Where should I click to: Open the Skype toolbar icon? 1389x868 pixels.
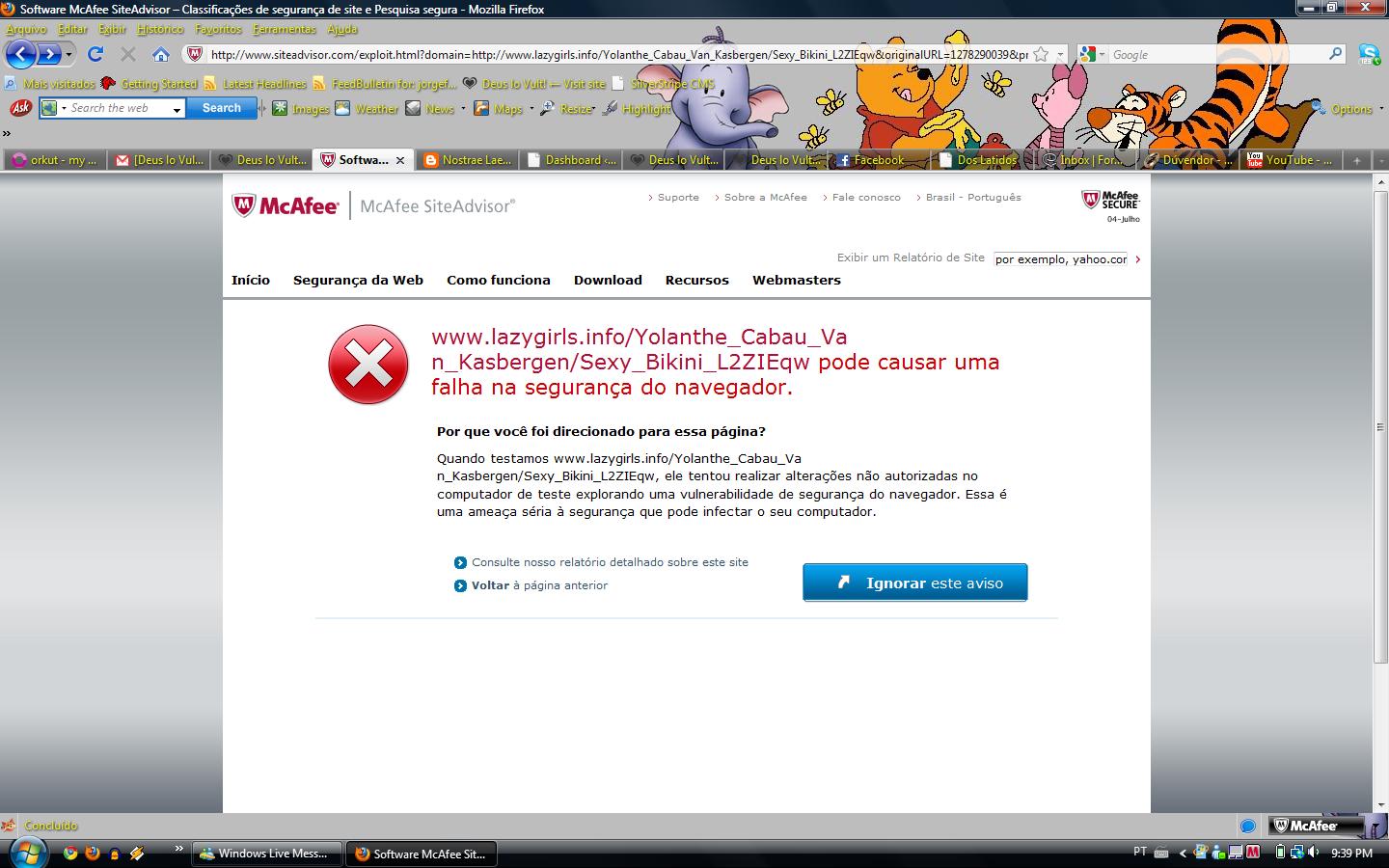(x=1369, y=54)
